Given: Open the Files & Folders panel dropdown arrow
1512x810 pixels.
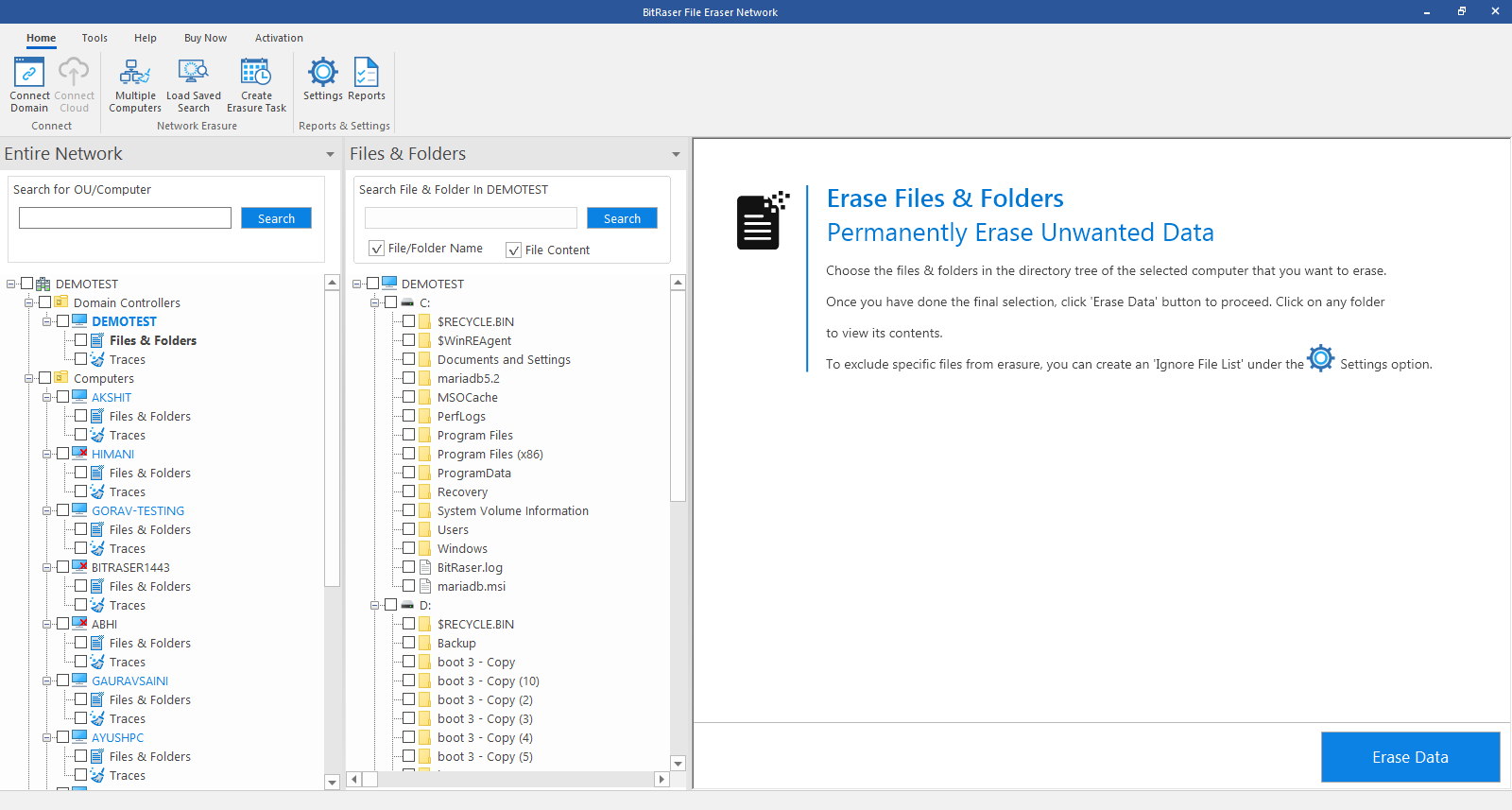Looking at the screenshot, I should click(676, 154).
